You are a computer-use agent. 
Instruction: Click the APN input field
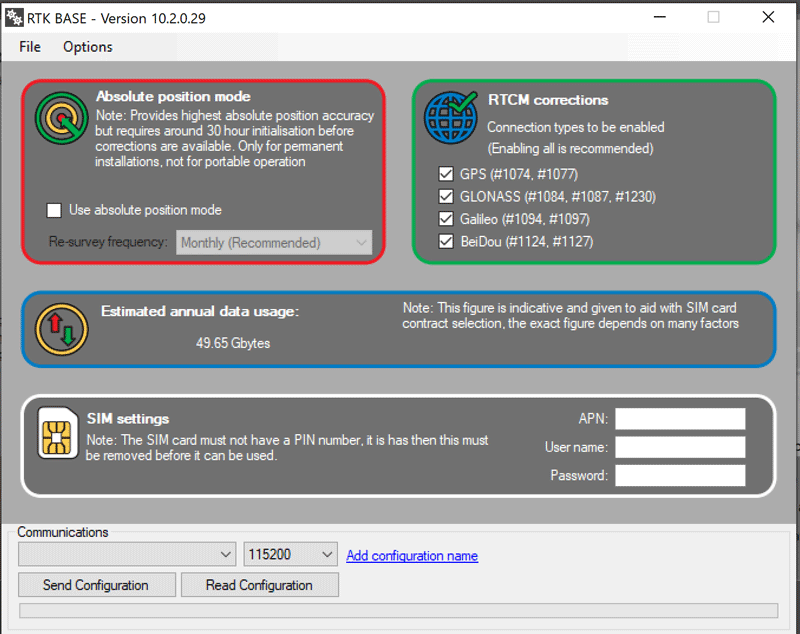(680, 418)
